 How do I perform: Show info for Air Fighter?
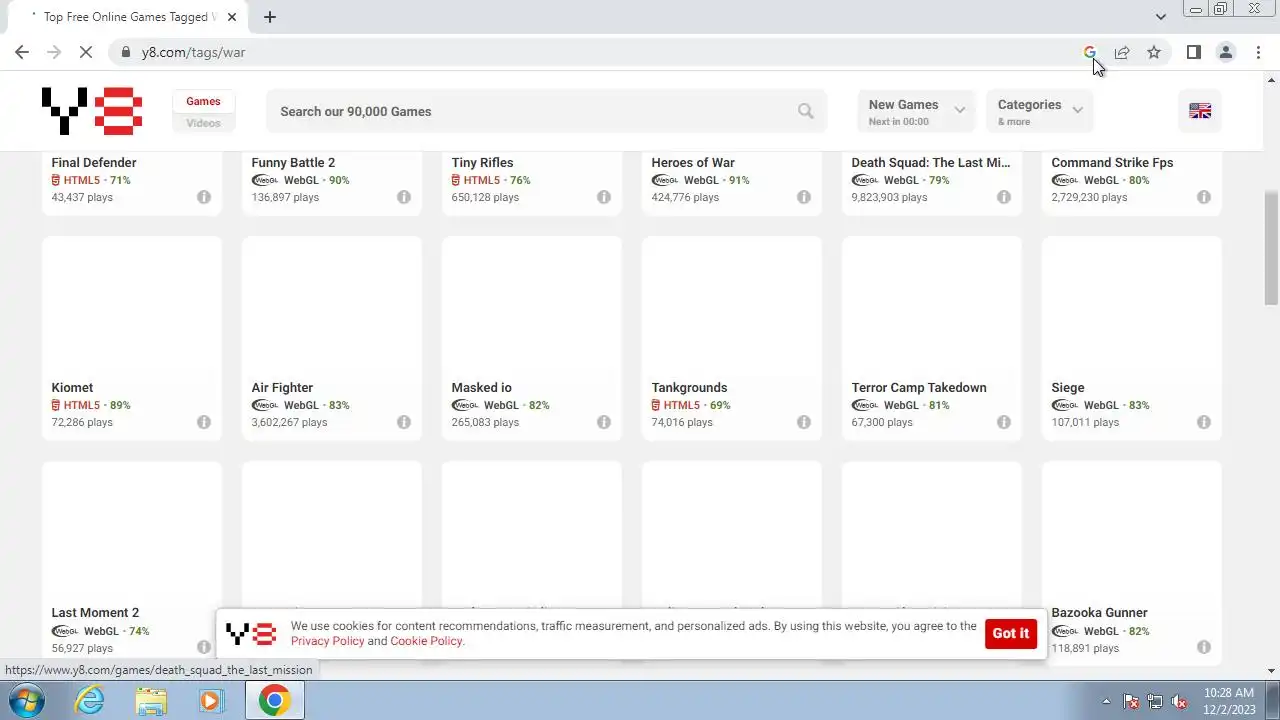pyautogui.click(x=404, y=422)
